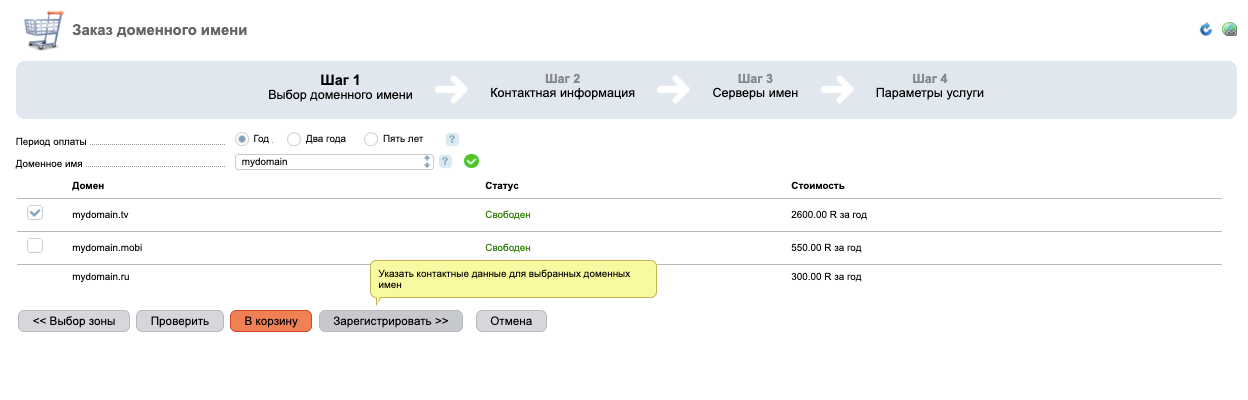Select the 'Год' payment period radio
1248x400 pixels.
pyautogui.click(x=242, y=139)
